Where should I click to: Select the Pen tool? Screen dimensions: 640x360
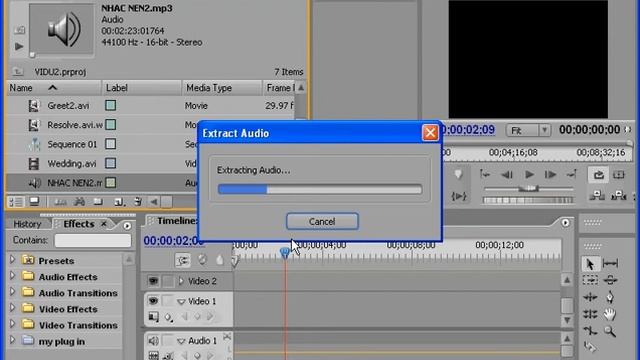pyautogui.click(x=610, y=297)
